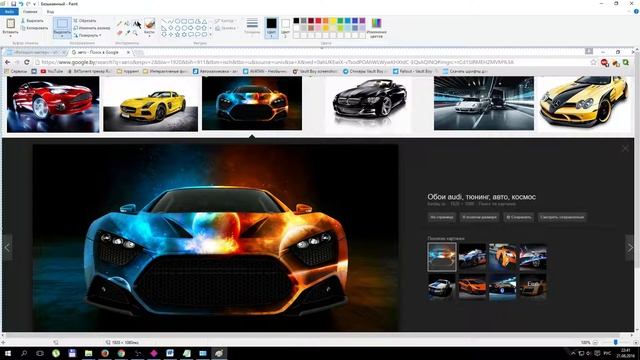Select the Color picker eyedropper tool

point(127,33)
